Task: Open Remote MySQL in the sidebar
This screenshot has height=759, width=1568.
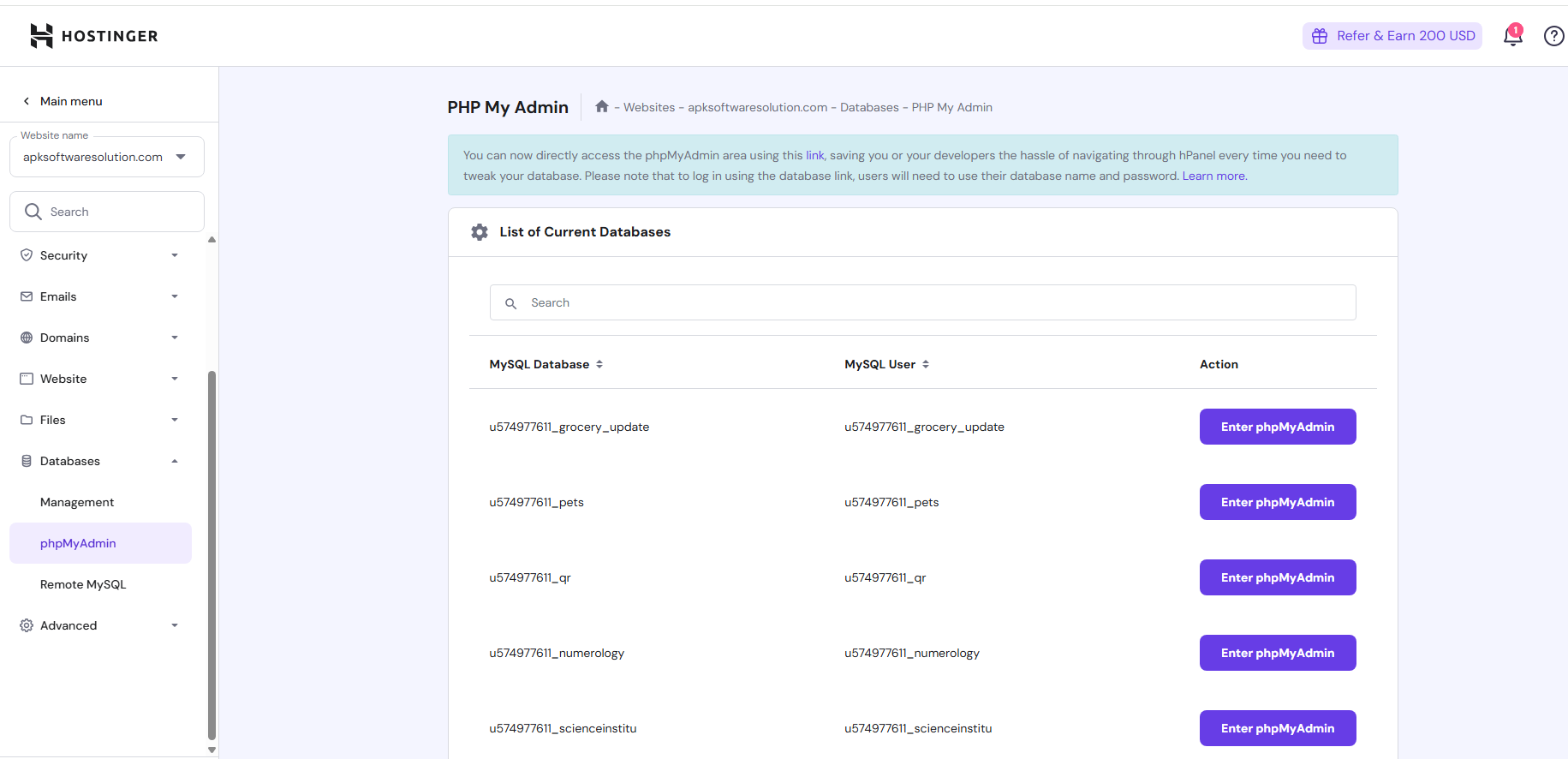Action: pyautogui.click(x=83, y=584)
